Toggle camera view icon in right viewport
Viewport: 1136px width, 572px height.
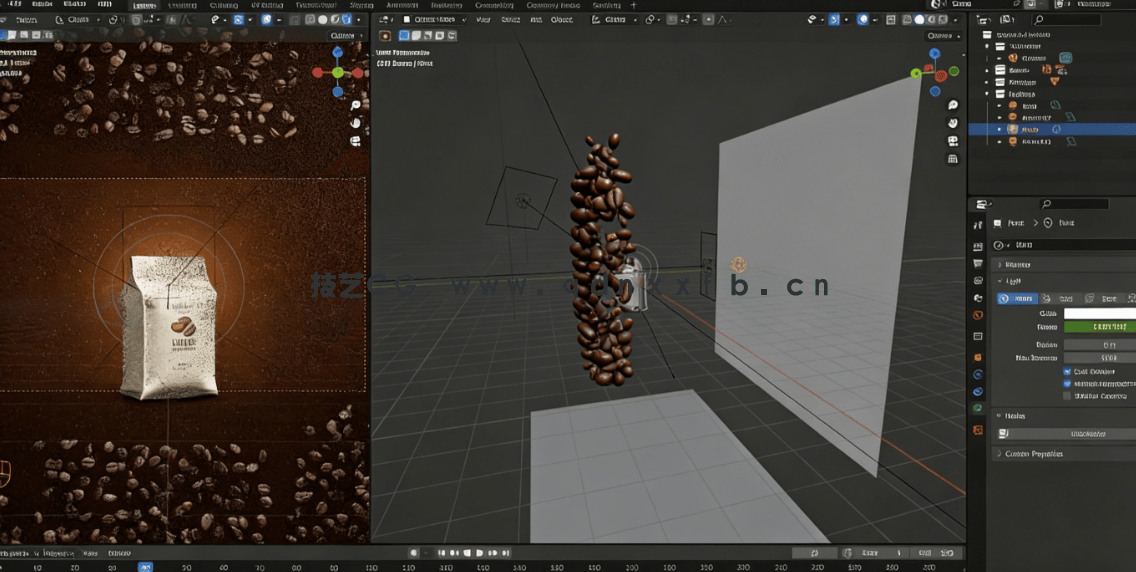coord(953,141)
